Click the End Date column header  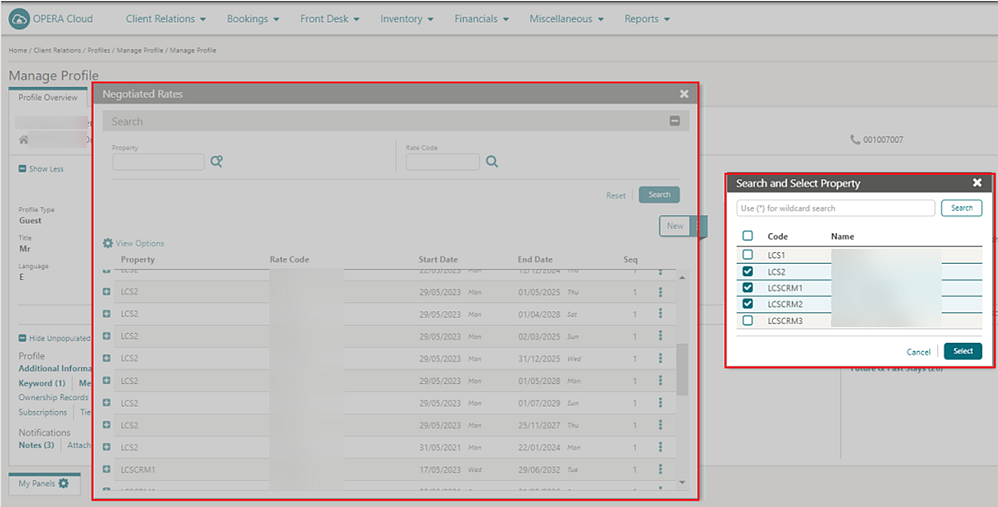pos(535,260)
